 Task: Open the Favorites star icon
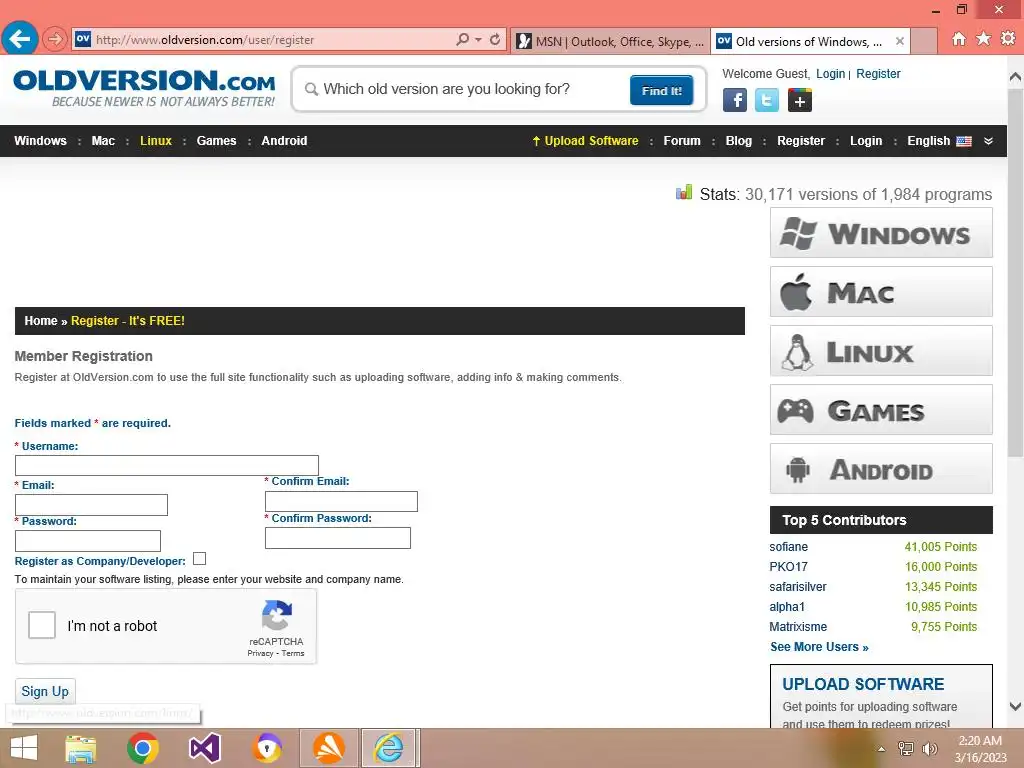point(983,39)
